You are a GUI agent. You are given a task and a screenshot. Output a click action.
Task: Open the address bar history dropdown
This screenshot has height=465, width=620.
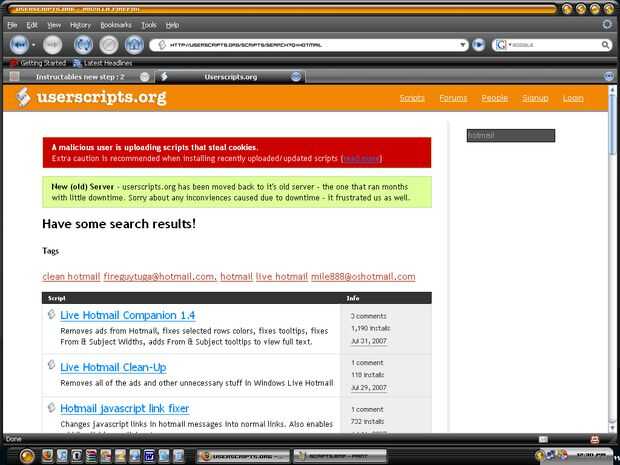click(462, 45)
